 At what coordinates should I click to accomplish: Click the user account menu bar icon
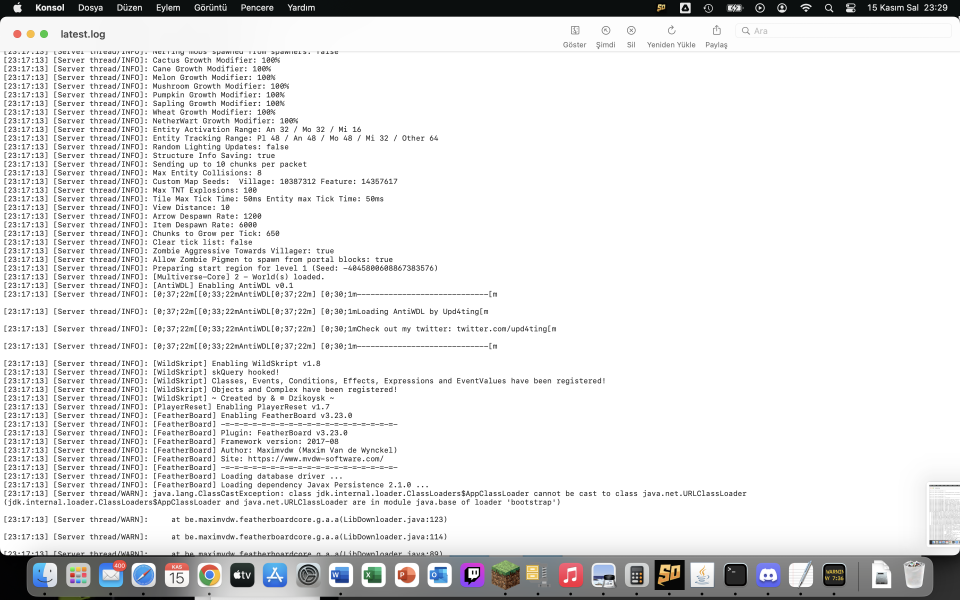[x=782, y=8]
